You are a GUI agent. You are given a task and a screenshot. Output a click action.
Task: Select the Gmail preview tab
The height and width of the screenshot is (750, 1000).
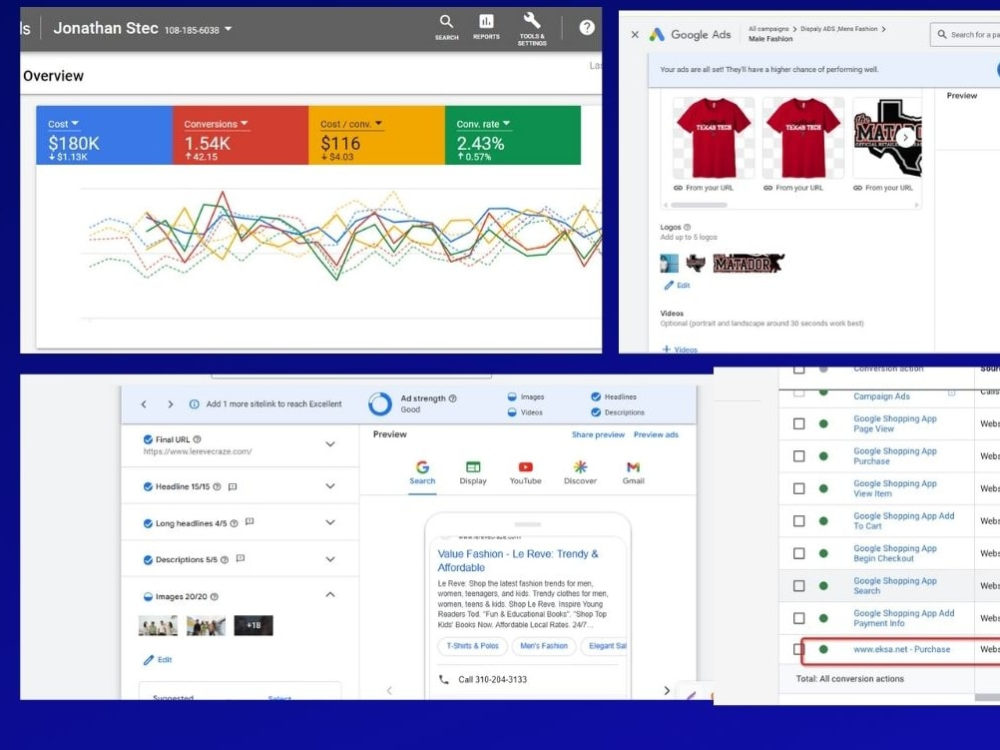633,473
